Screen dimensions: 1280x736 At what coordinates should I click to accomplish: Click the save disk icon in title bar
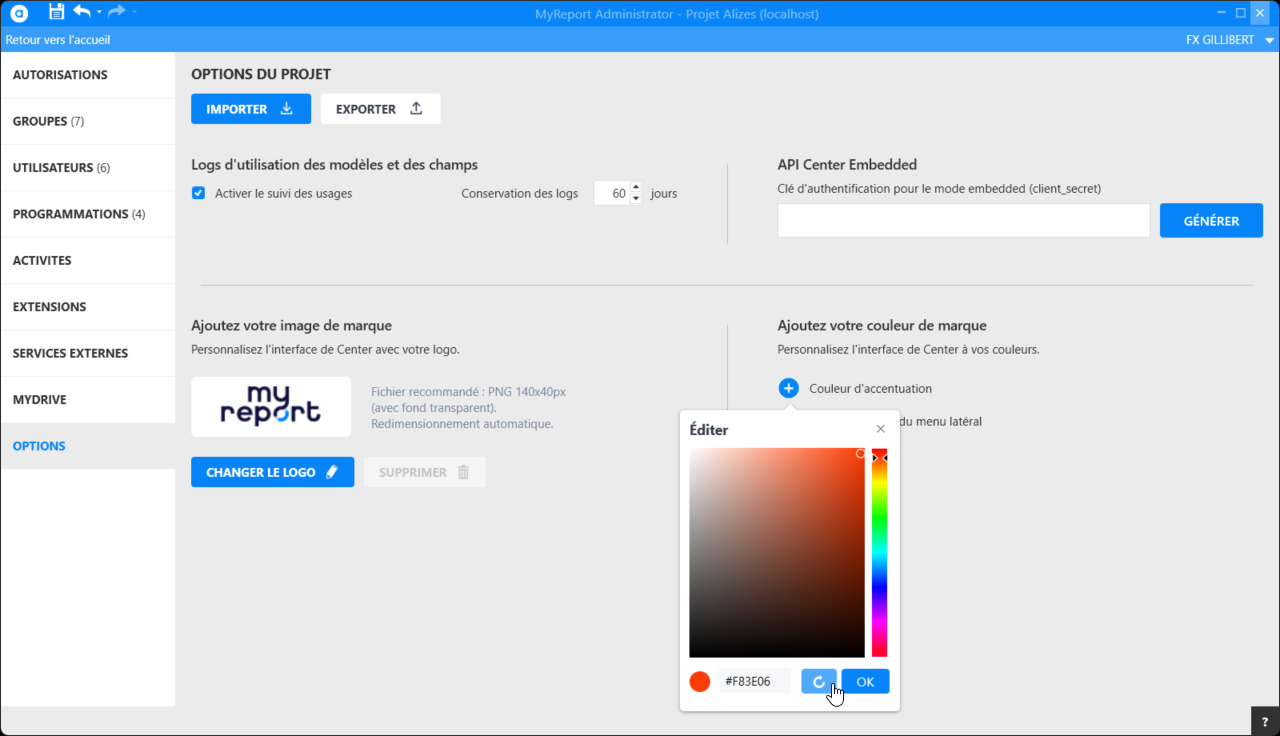pyautogui.click(x=57, y=12)
